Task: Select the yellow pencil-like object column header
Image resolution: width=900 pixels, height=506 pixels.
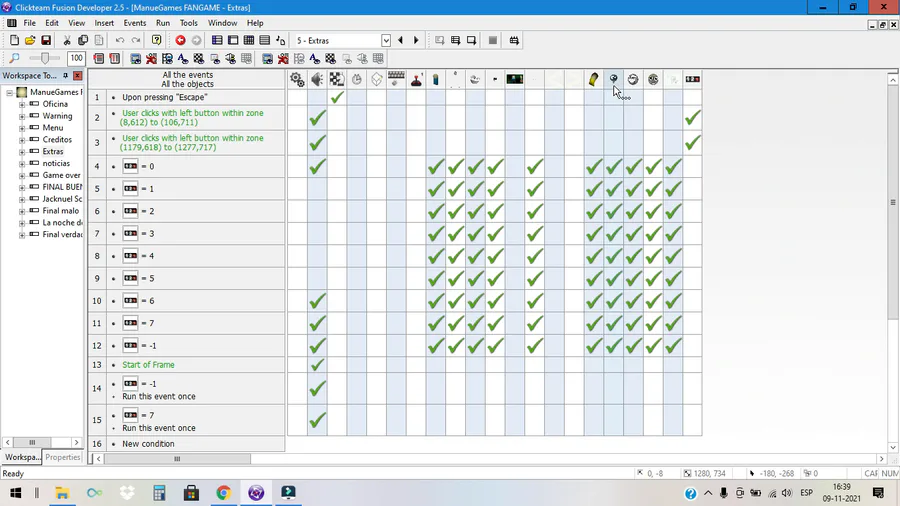Action: click(x=593, y=79)
